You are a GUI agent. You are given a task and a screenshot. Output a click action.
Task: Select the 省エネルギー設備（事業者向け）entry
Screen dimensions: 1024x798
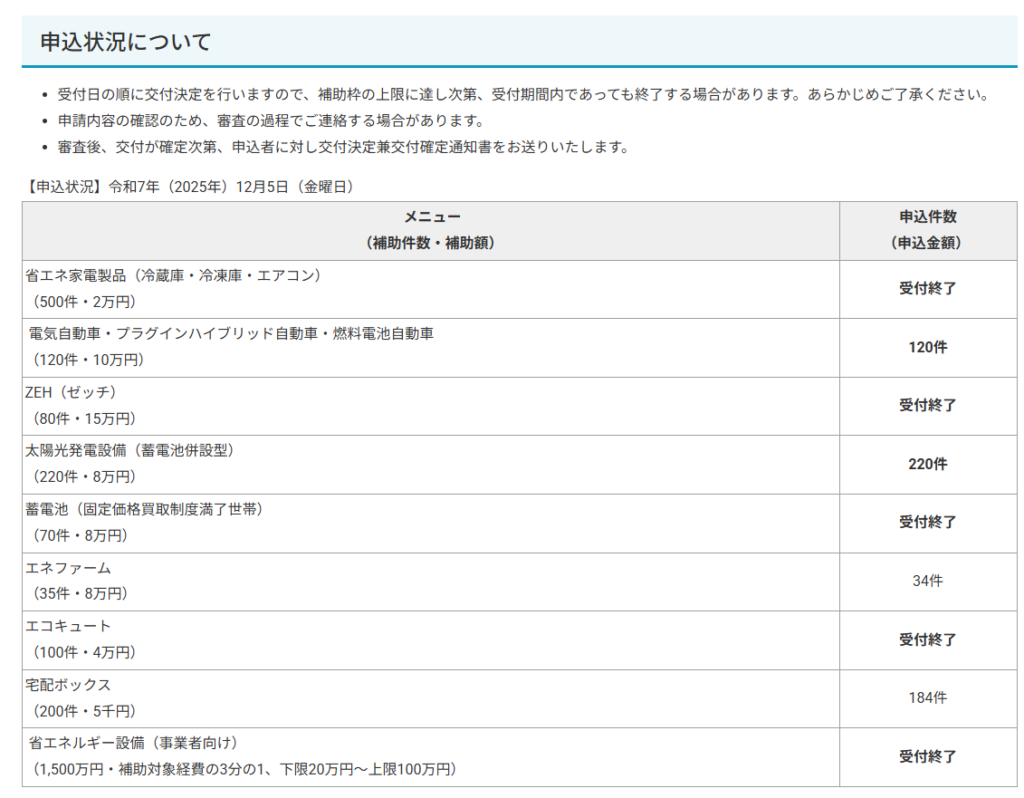tap(134, 743)
